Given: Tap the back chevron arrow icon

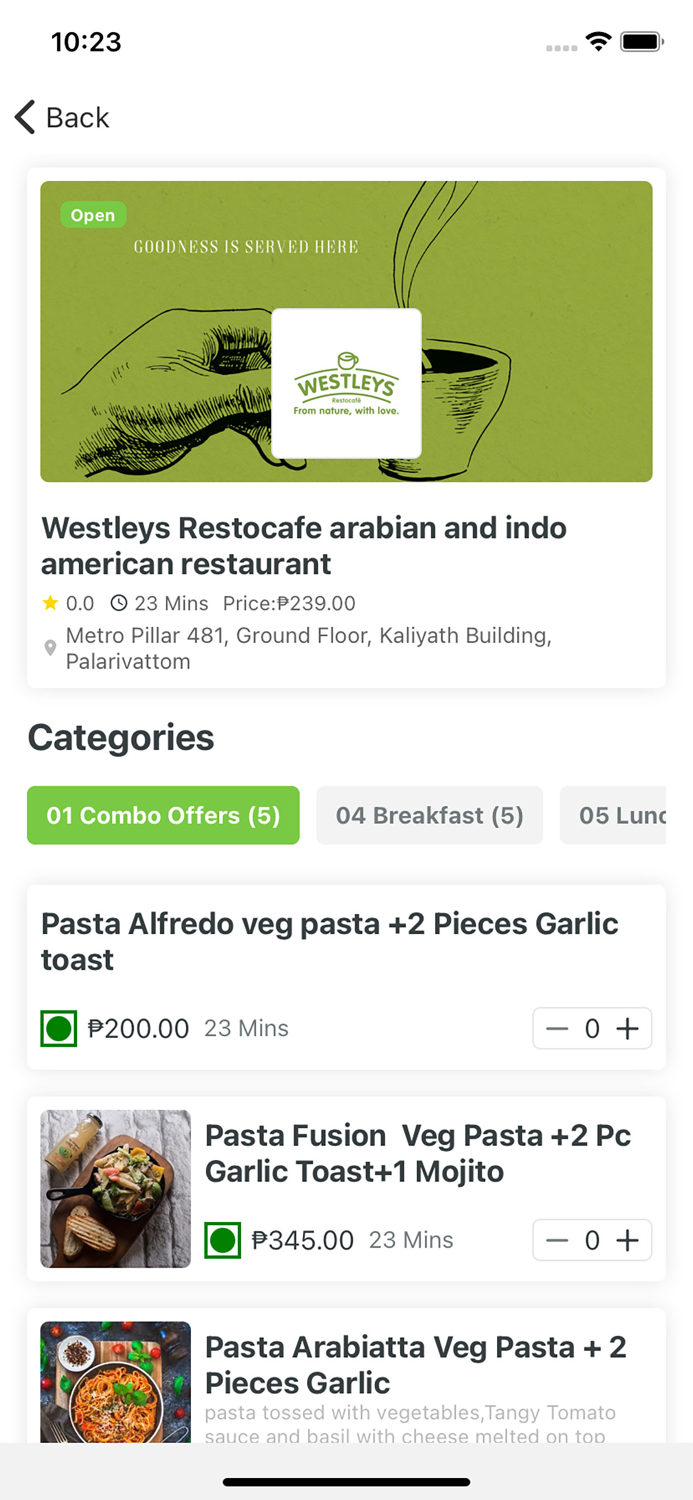Looking at the screenshot, I should tap(25, 117).
